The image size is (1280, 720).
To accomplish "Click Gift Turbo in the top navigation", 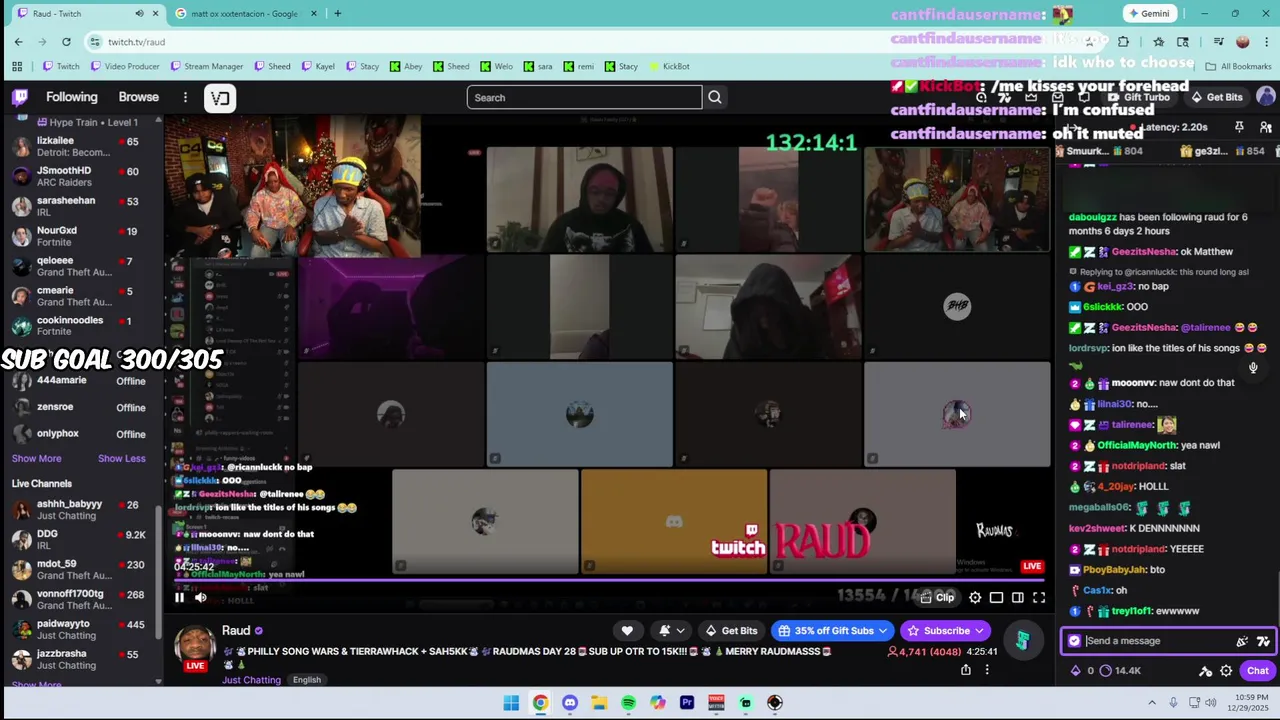I will (1138, 97).
